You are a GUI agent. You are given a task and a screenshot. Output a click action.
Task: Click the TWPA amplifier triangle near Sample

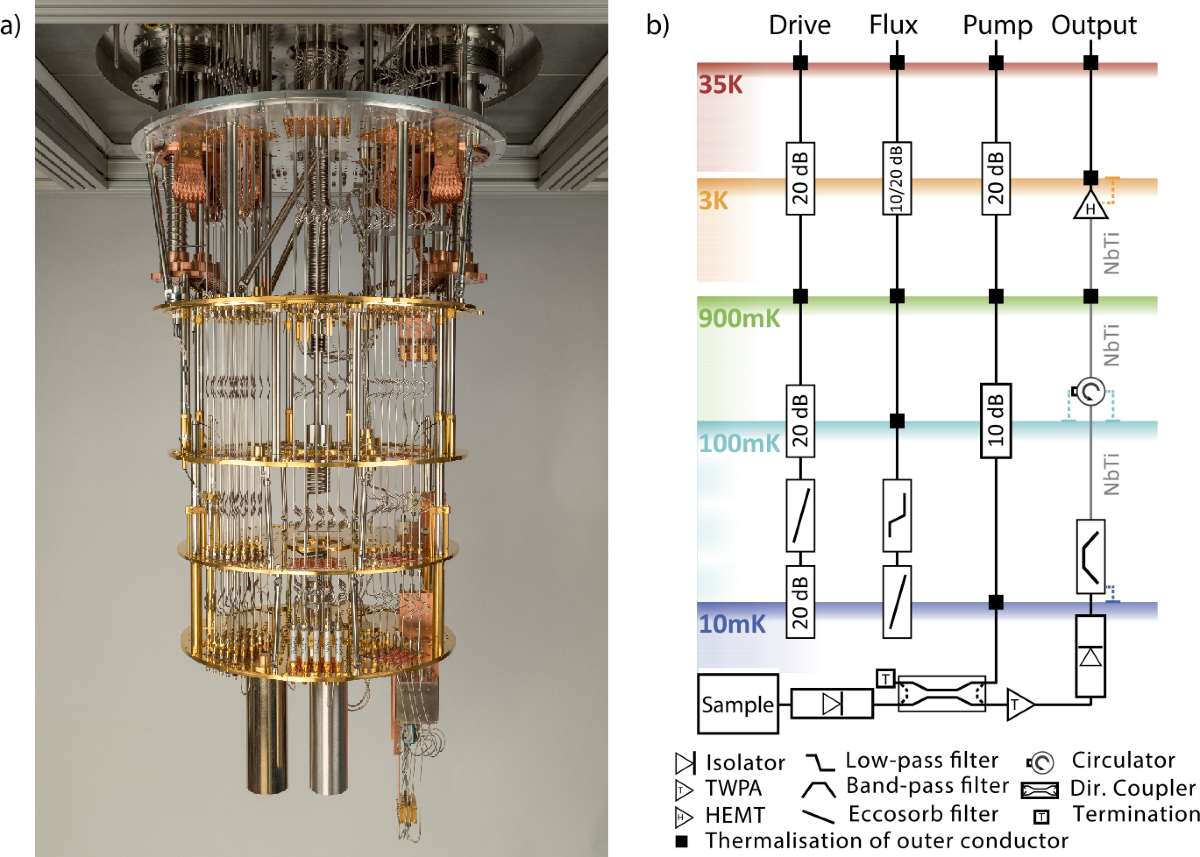click(1021, 704)
